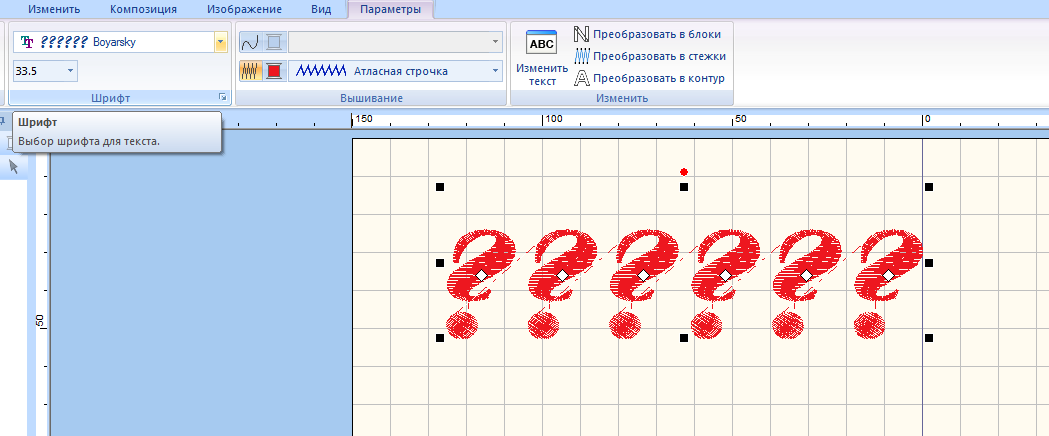Click the middle-right black selection handle
This screenshot has height=436, width=1049.
929,263
